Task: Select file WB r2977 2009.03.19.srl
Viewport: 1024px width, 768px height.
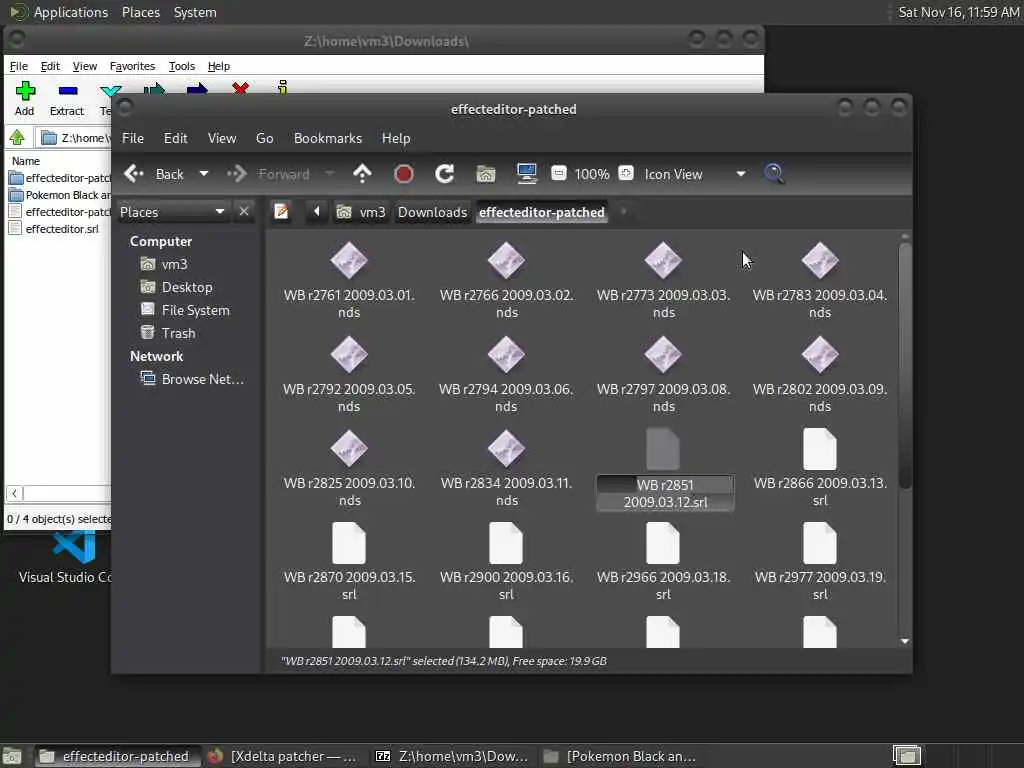Action: (x=820, y=563)
